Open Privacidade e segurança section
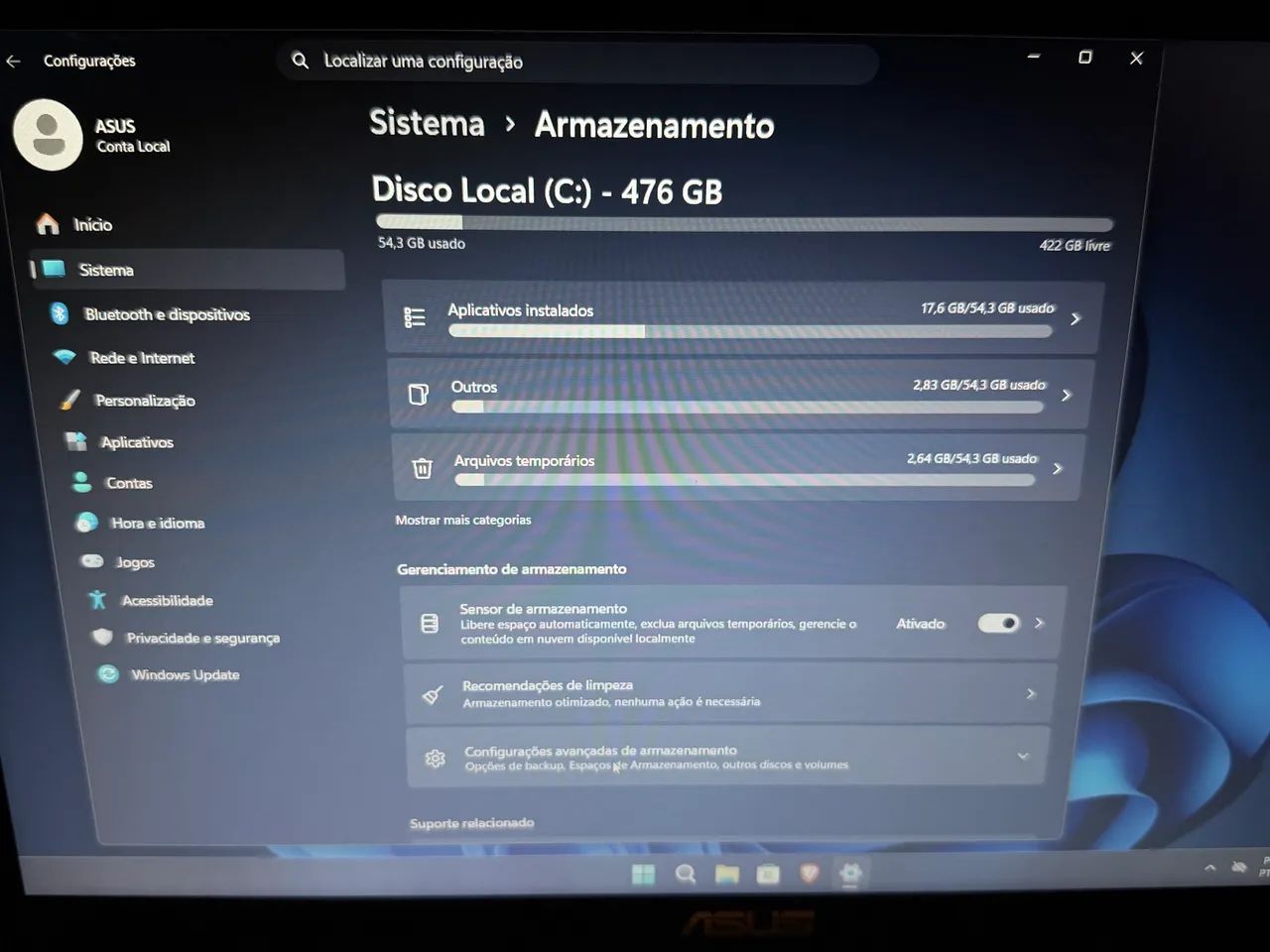 pos(202,638)
